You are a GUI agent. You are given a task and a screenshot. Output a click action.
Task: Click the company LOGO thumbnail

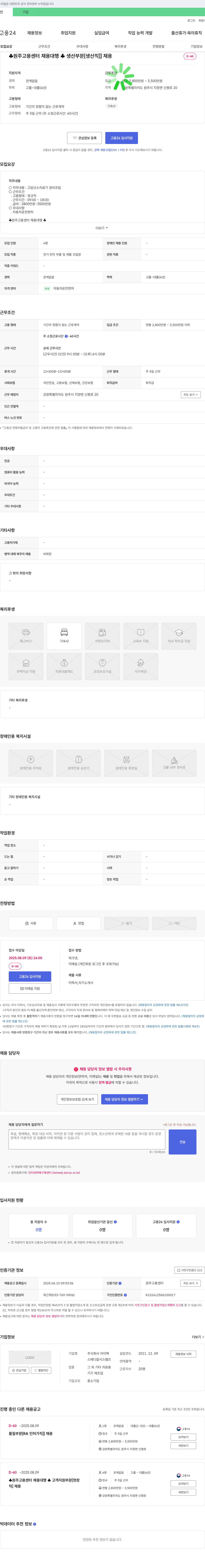coord(30,1357)
